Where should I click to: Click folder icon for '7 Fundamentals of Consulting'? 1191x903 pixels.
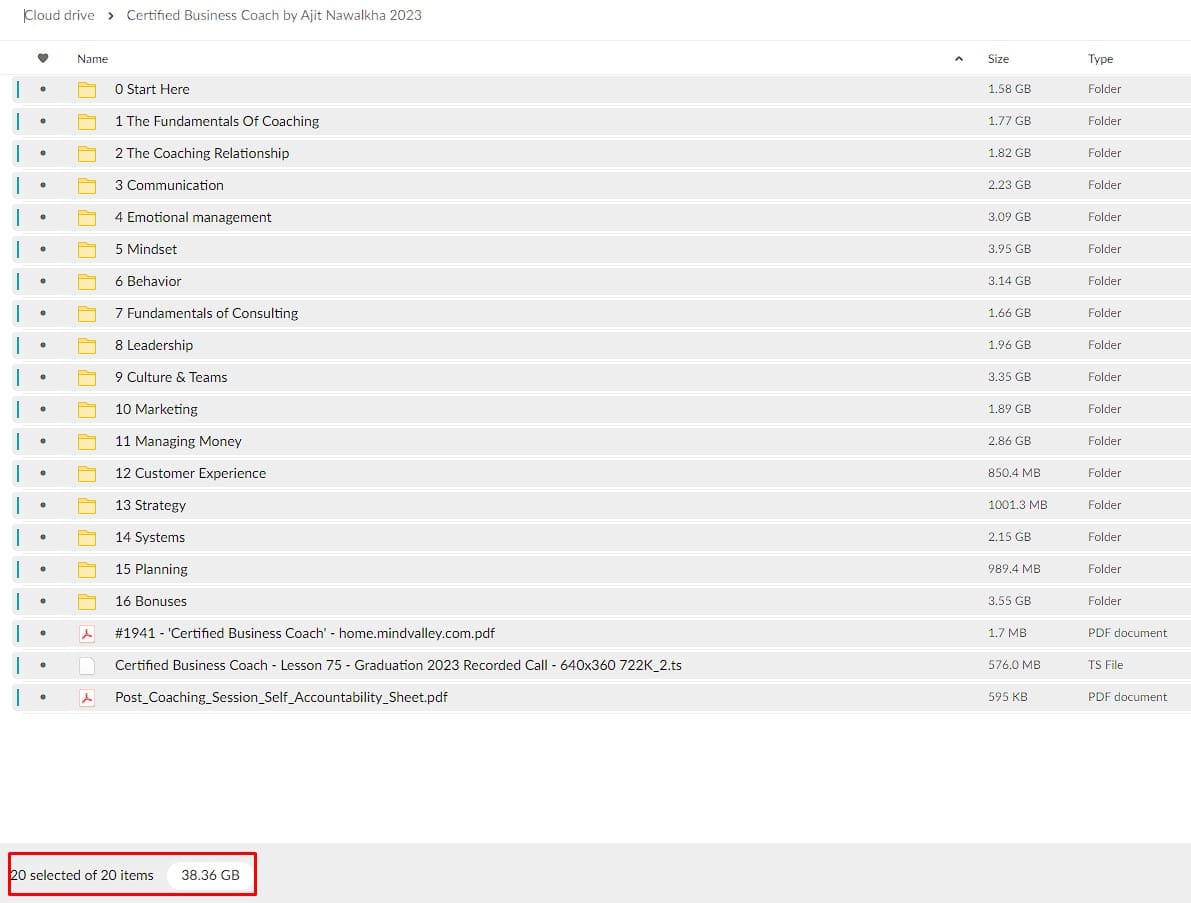point(87,314)
